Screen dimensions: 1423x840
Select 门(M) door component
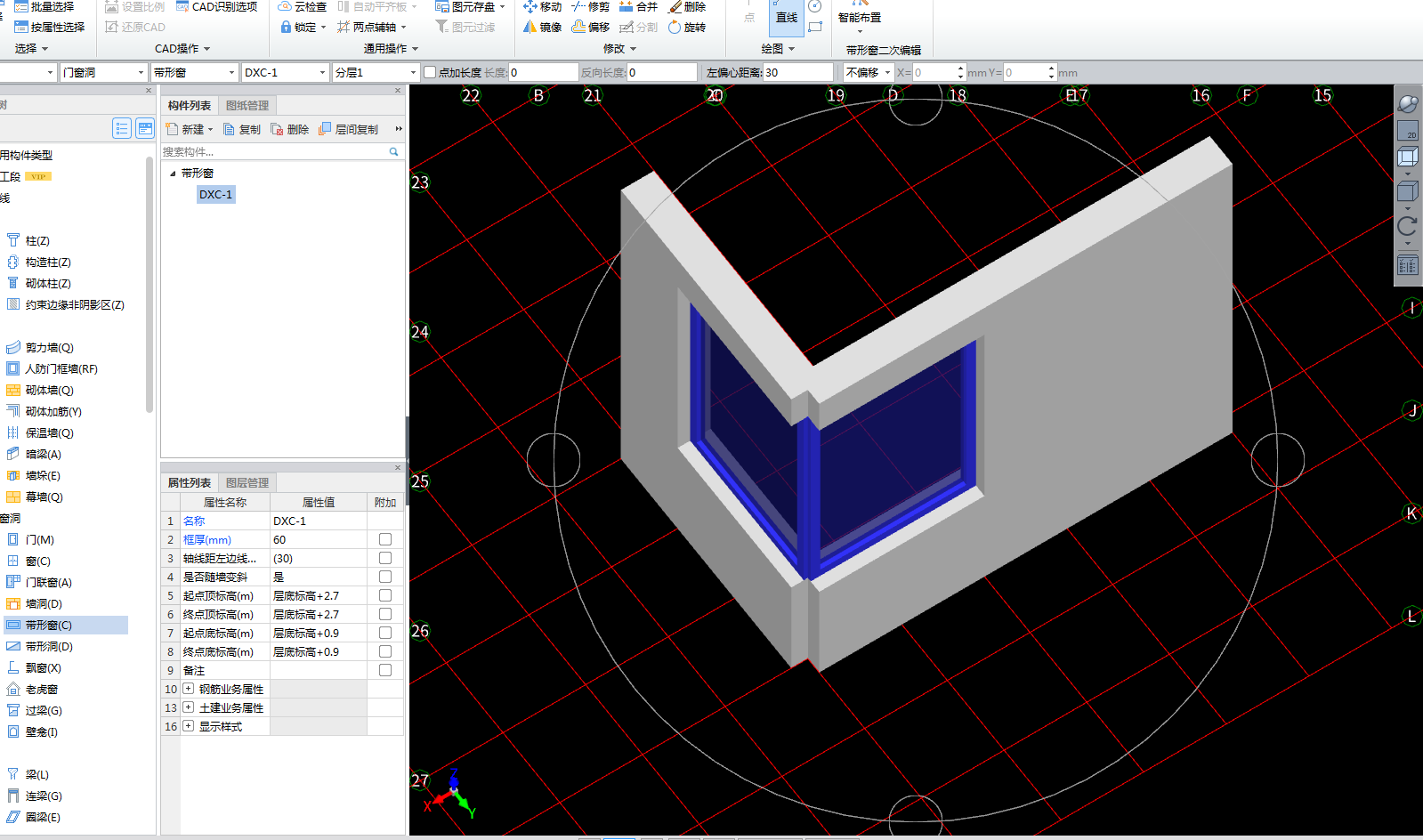40,539
